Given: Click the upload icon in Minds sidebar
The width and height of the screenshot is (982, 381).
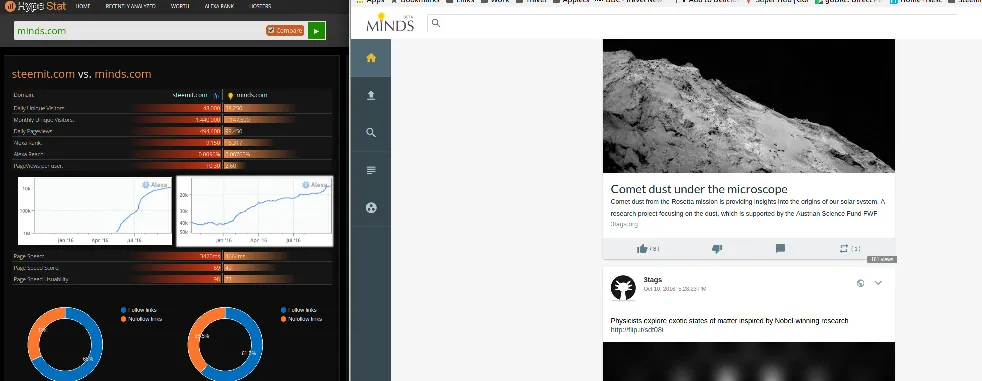Looking at the screenshot, I should pyautogui.click(x=371, y=95).
